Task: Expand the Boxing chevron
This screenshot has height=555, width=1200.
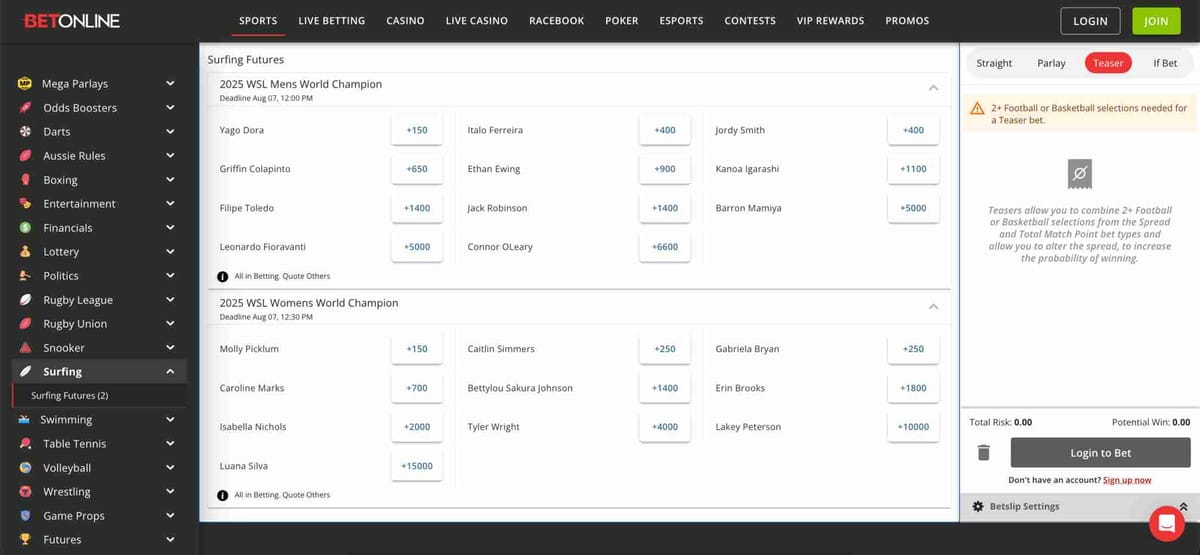Action: 170,180
